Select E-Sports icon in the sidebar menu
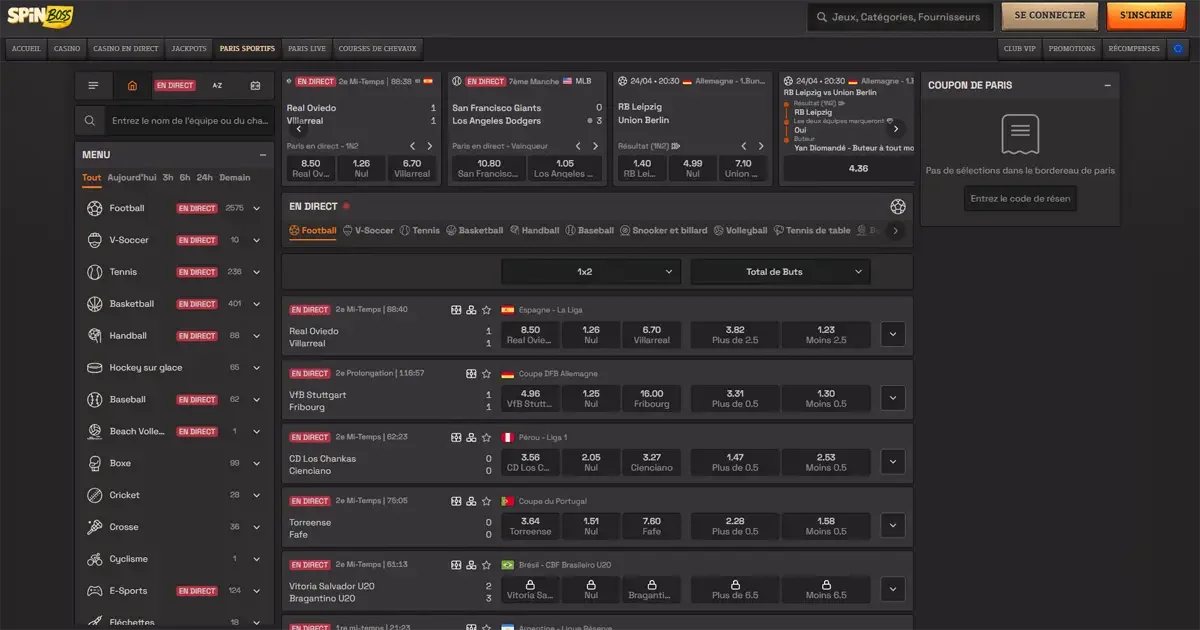 pyautogui.click(x=94, y=591)
